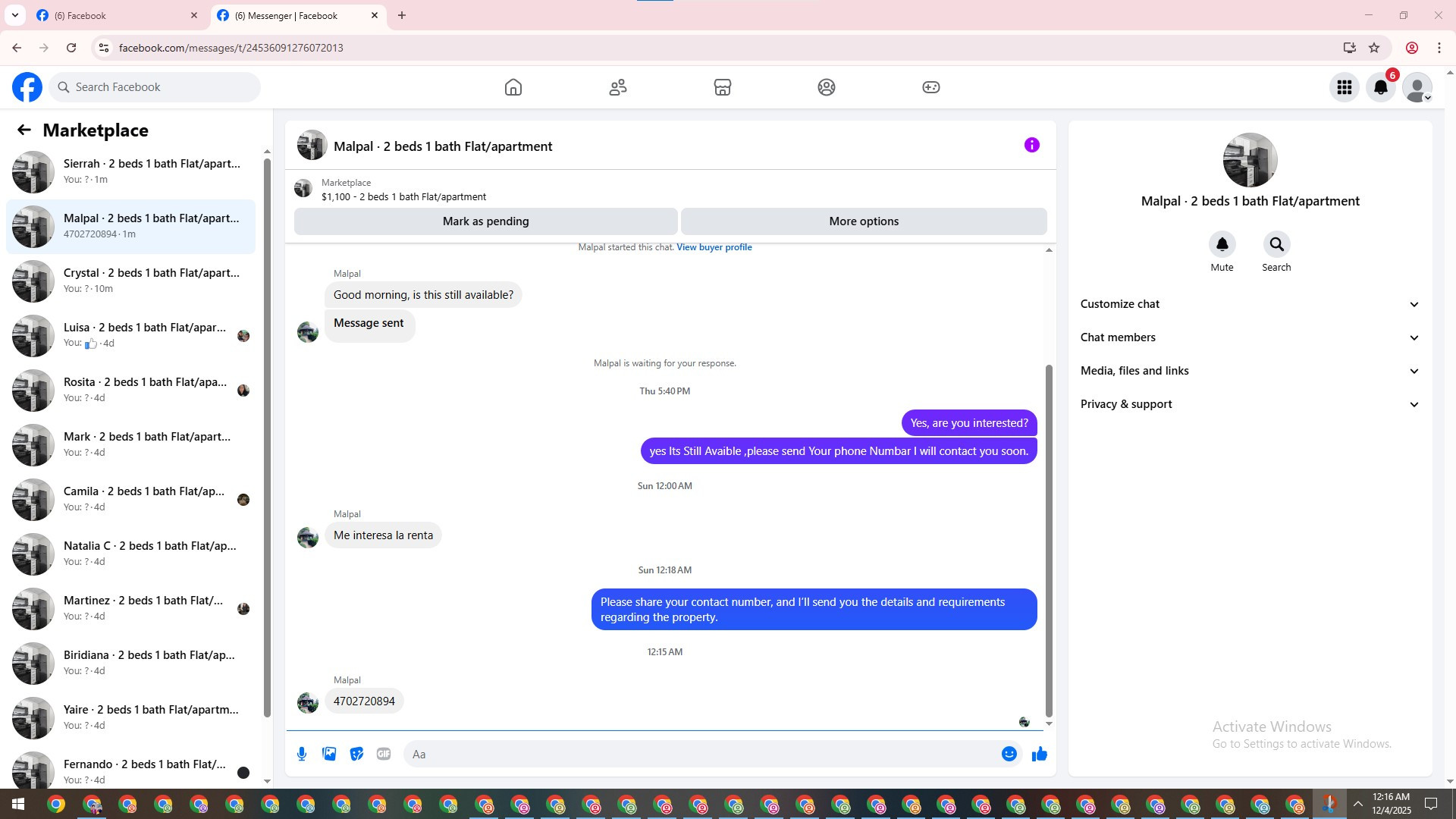Open the GIF picker
The width and height of the screenshot is (1456, 819).
tap(384, 754)
